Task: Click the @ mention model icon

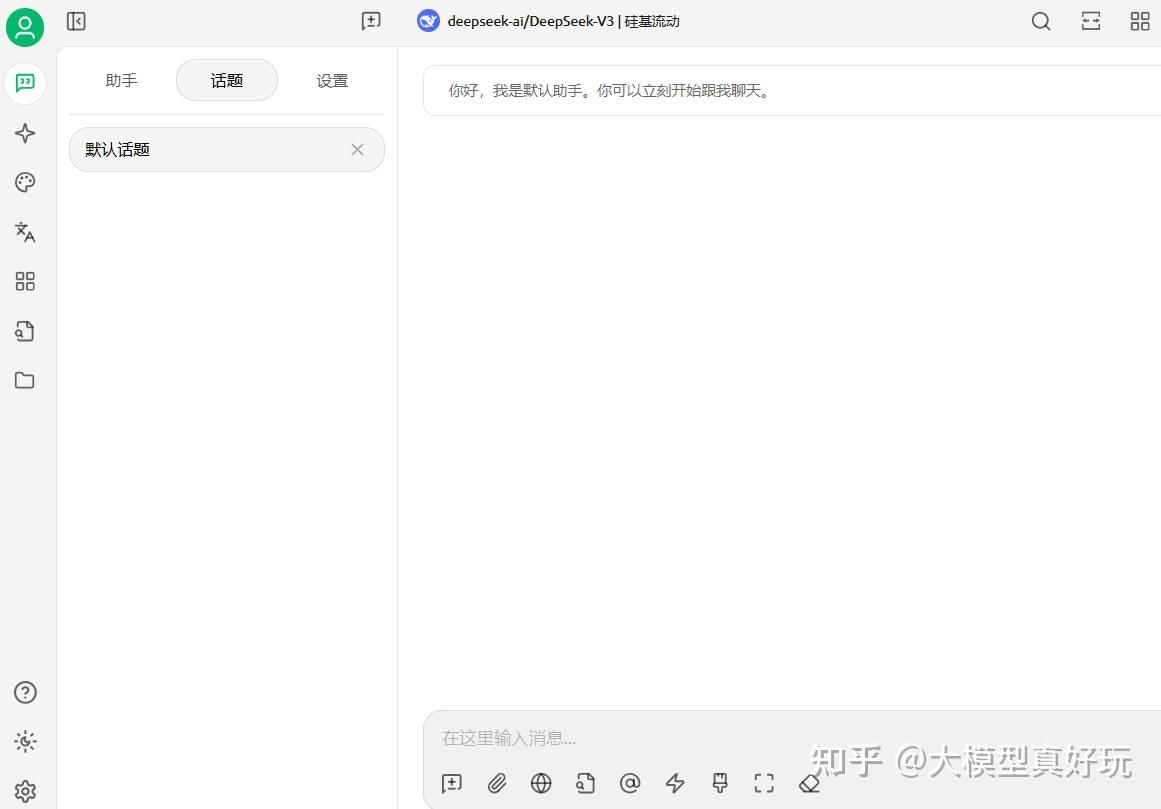Action: pyautogui.click(x=630, y=783)
